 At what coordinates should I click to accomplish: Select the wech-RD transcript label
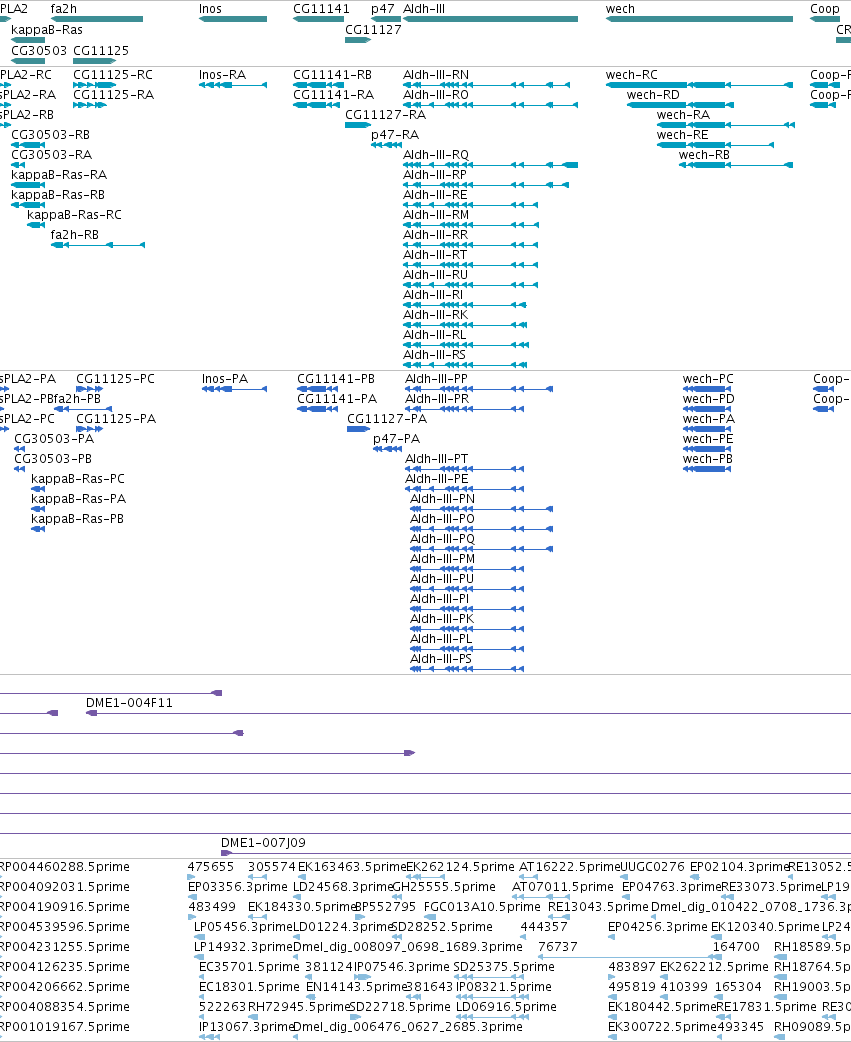tap(653, 95)
